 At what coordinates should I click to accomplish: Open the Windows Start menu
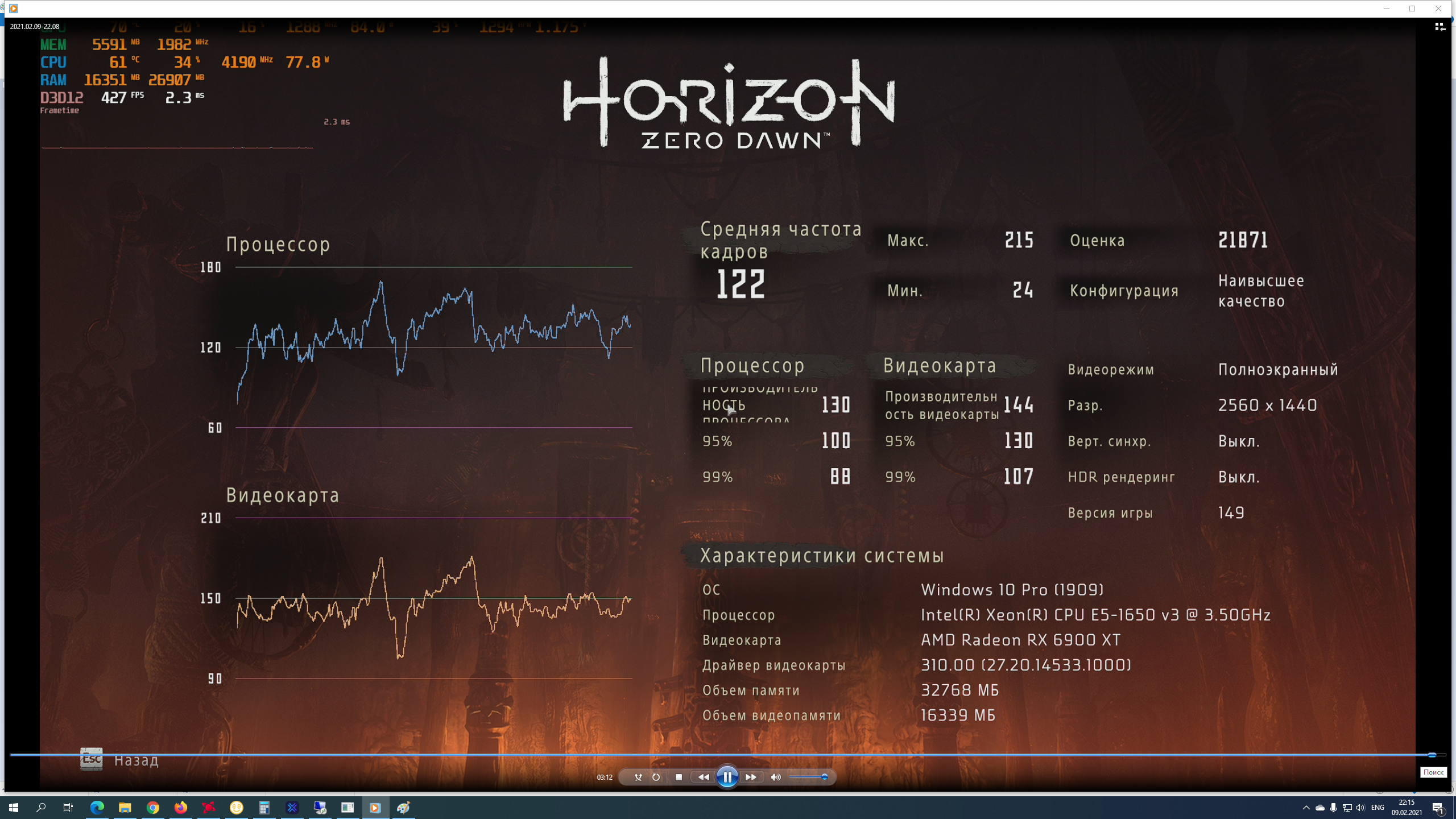tap(14, 807)
